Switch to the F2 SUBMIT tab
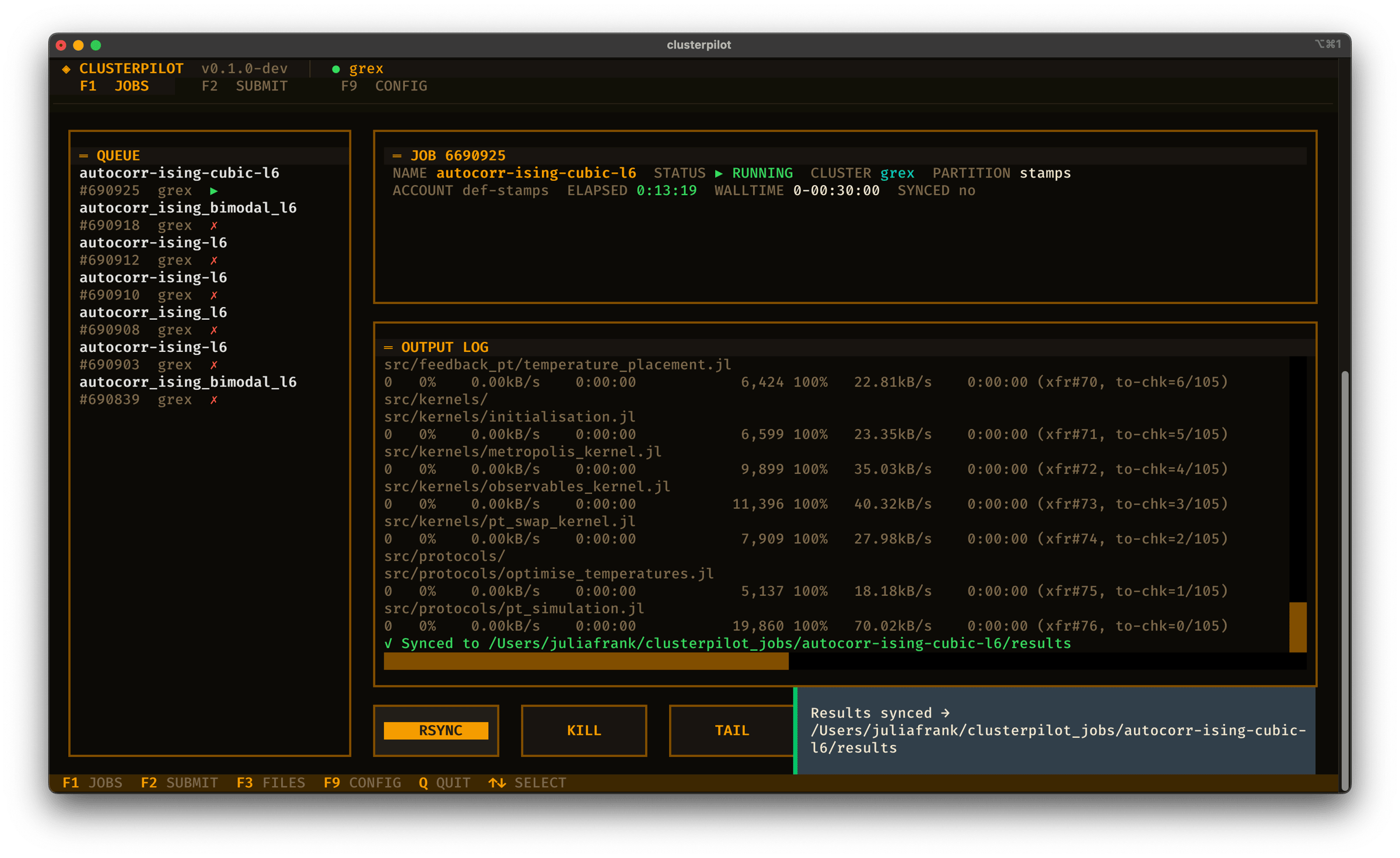Image resolution: width=1400 pixels, height=858 pixels. coord(244,86)
